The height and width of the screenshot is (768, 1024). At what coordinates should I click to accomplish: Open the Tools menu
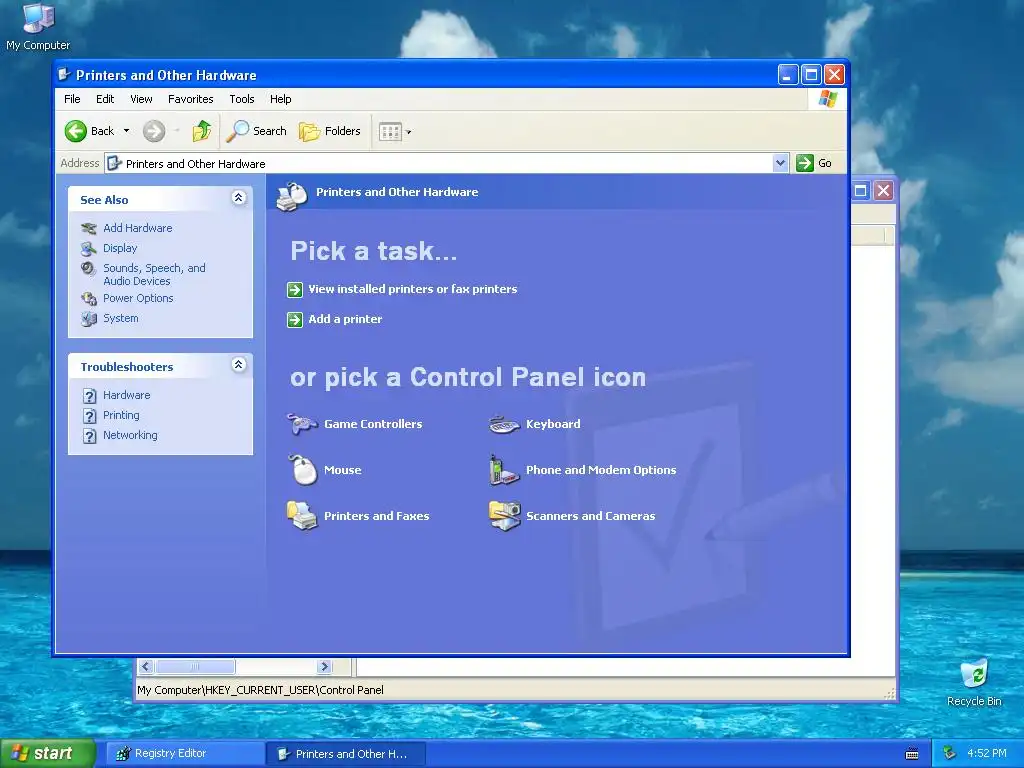pos(242,99)
